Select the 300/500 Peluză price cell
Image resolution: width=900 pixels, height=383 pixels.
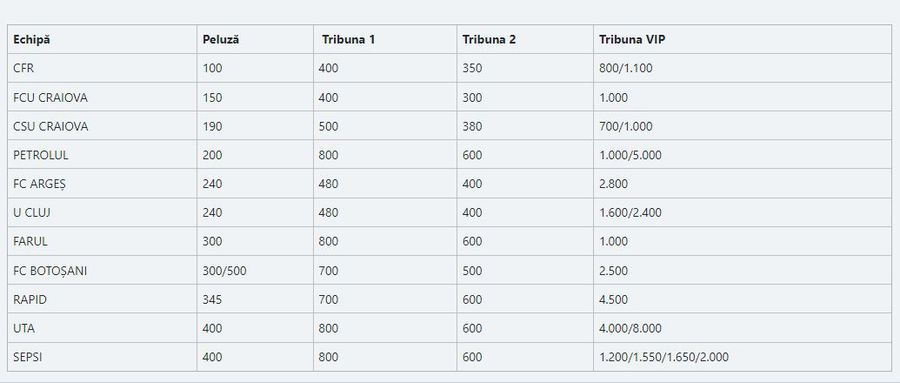tap(255, 270)
